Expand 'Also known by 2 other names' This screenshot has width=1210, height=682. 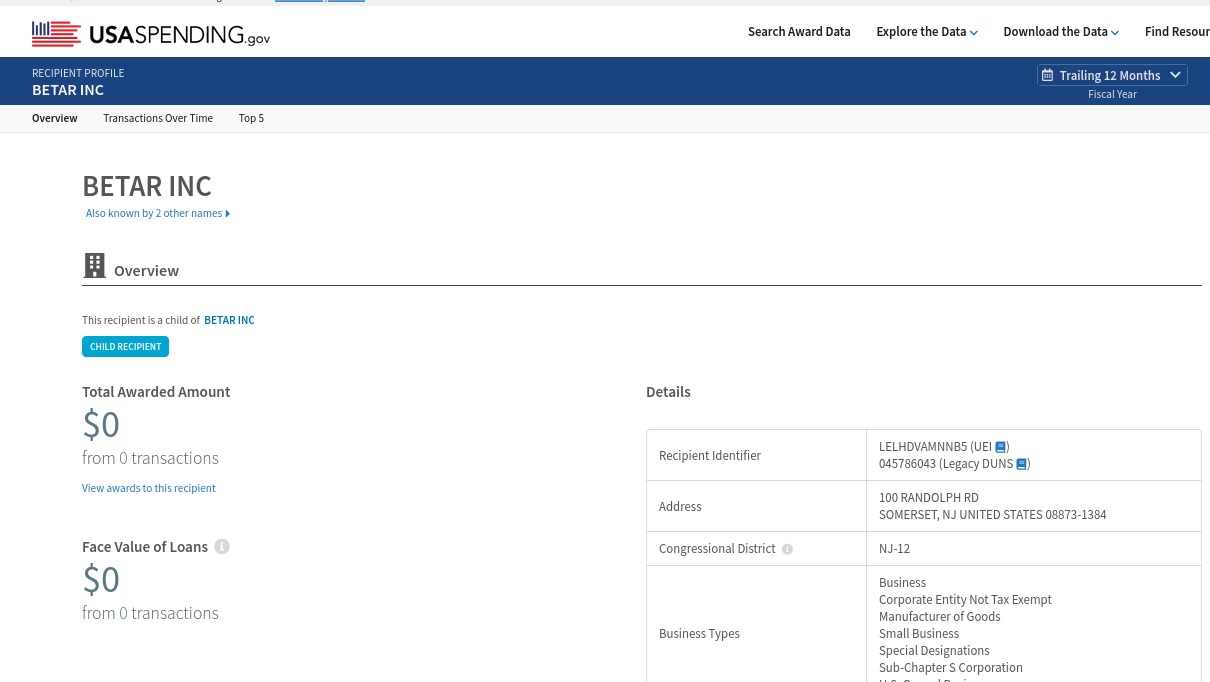click(158, 213)
